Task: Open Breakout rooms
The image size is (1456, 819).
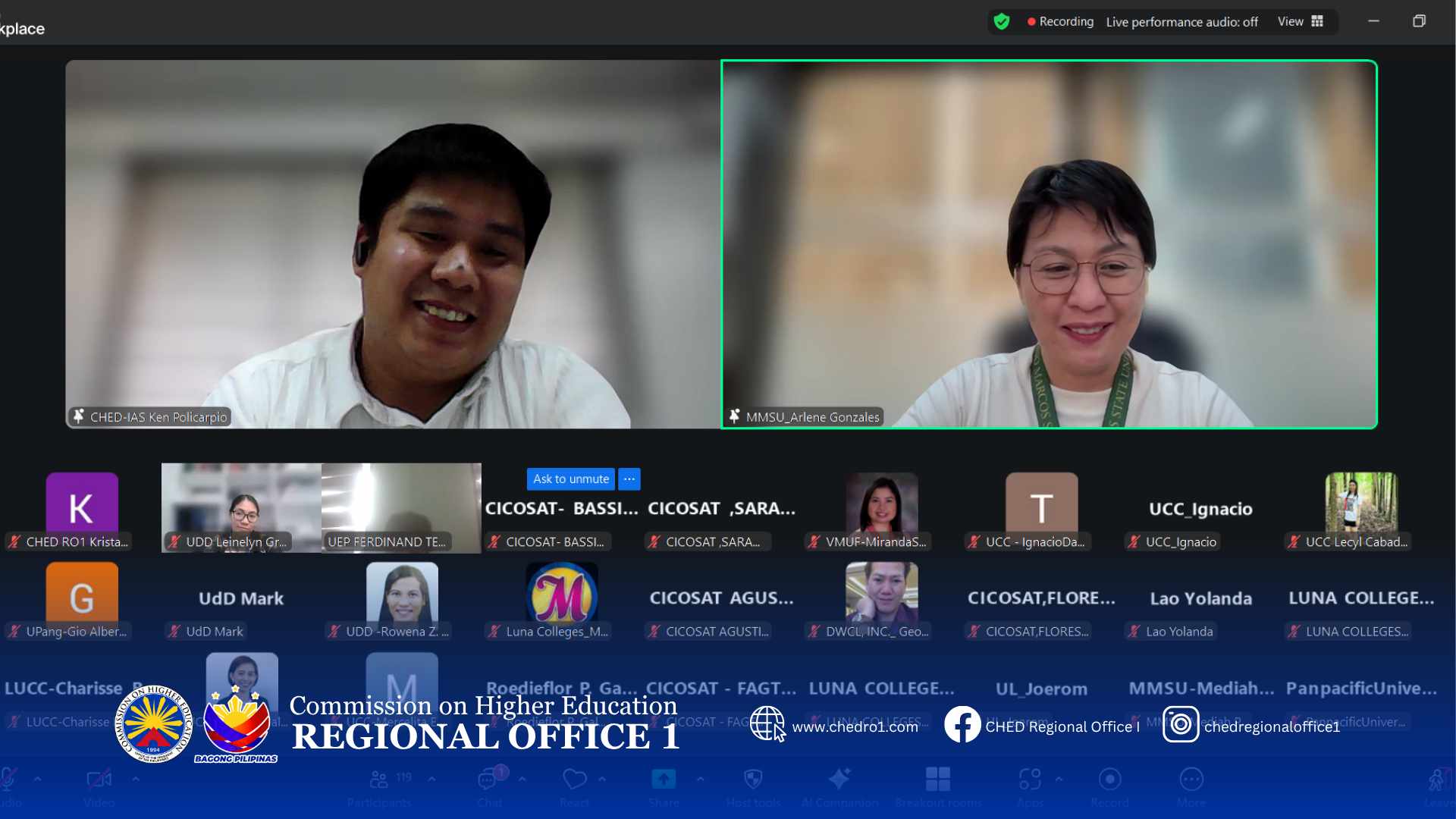Action: 938,780
